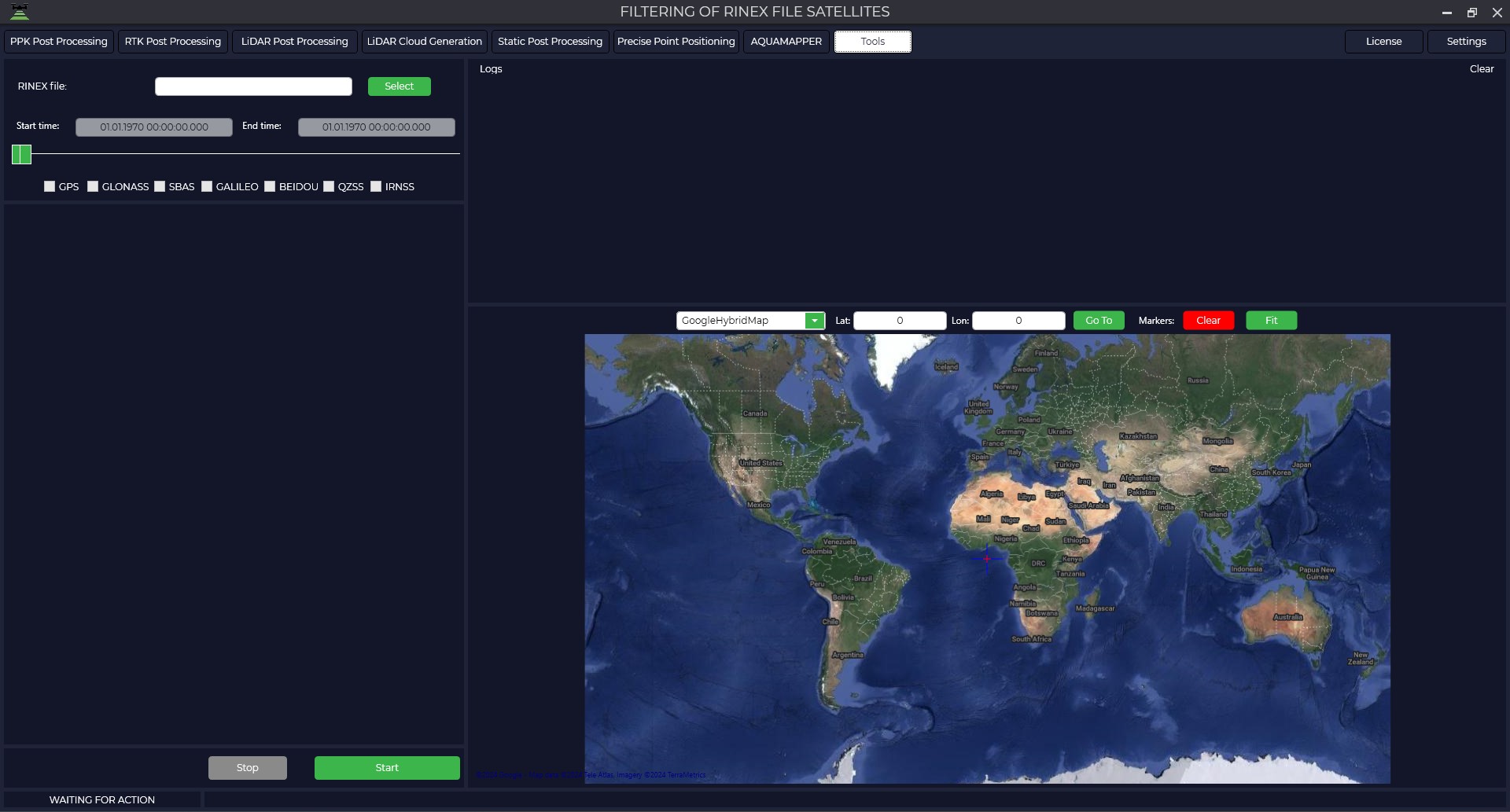This screenshot has height=812, width=1510.
Task: Open the Settings page
Action: point(1467,42)
